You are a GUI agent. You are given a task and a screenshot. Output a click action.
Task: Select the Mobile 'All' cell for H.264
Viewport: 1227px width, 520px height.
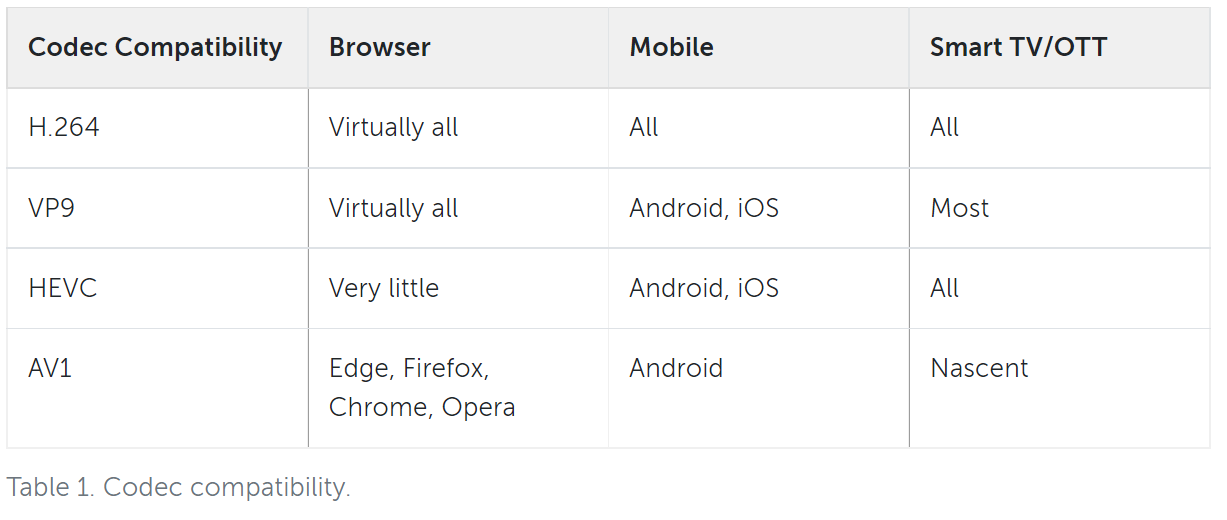click(758, 128)
